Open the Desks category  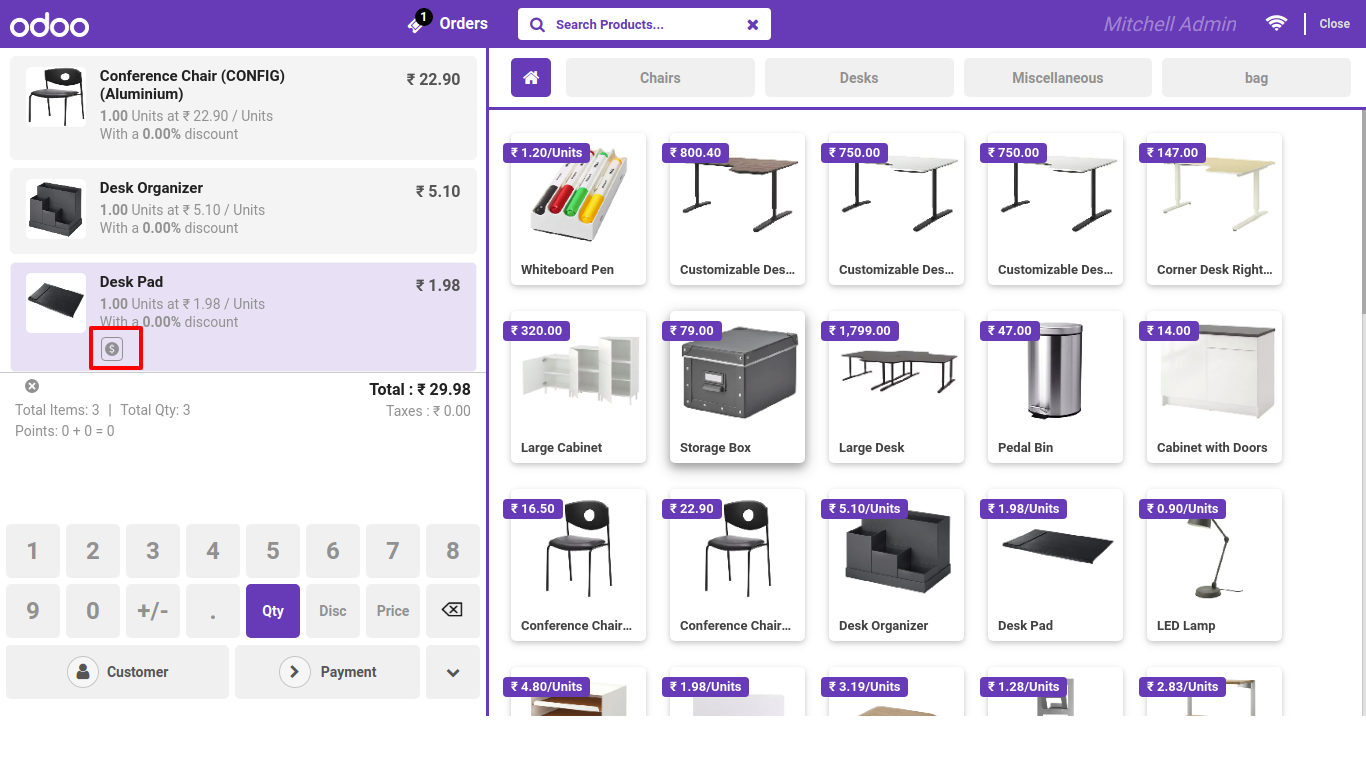(x=859, y=78)
